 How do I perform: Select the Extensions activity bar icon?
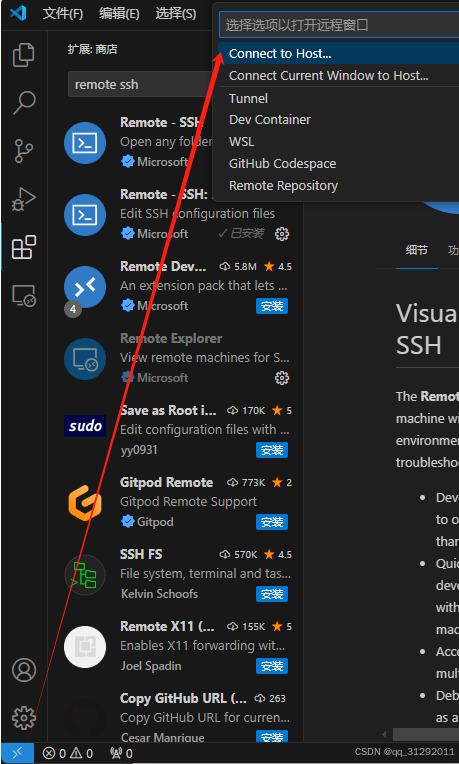[23, 247]
